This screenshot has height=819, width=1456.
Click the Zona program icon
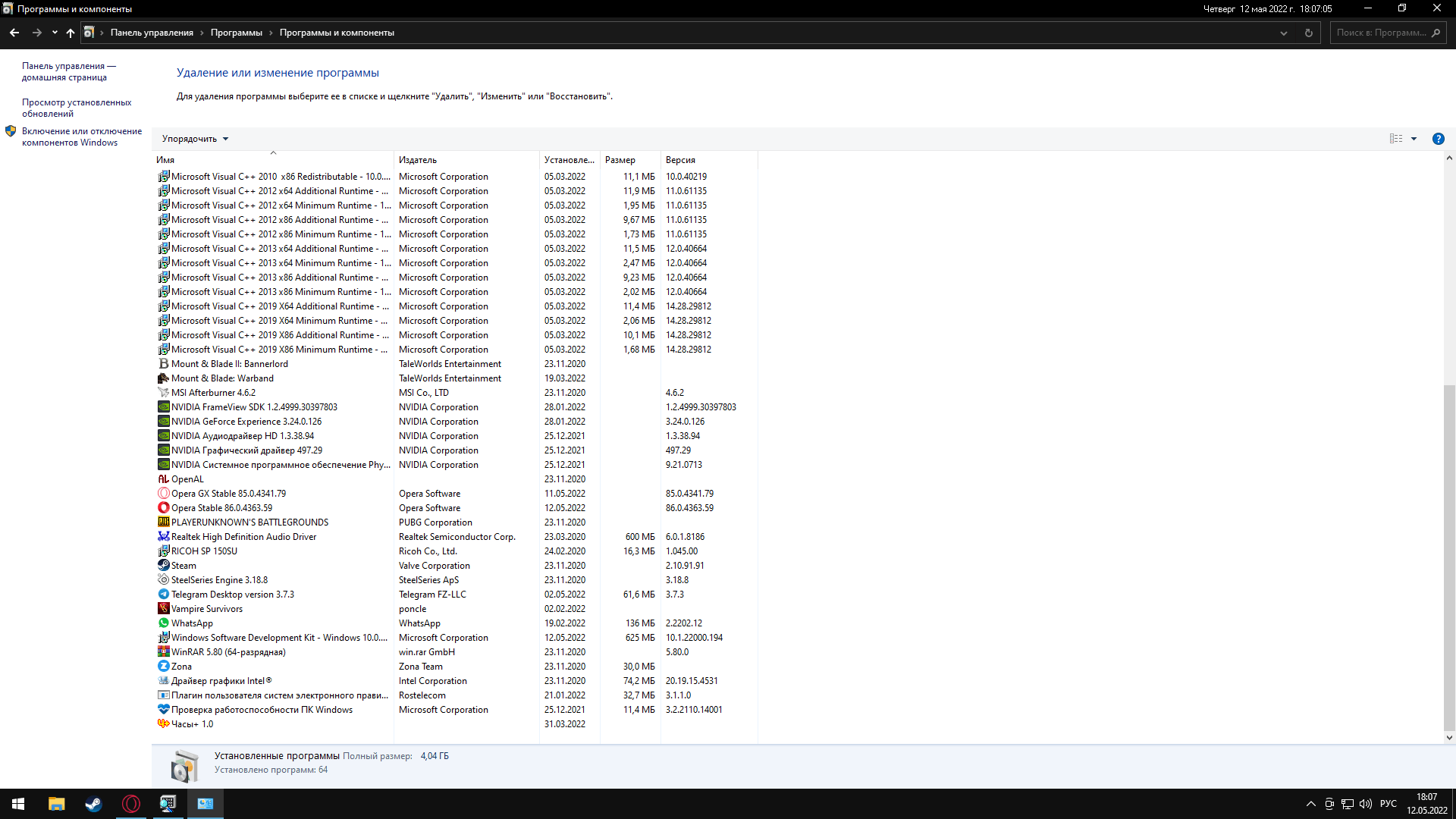163,667
